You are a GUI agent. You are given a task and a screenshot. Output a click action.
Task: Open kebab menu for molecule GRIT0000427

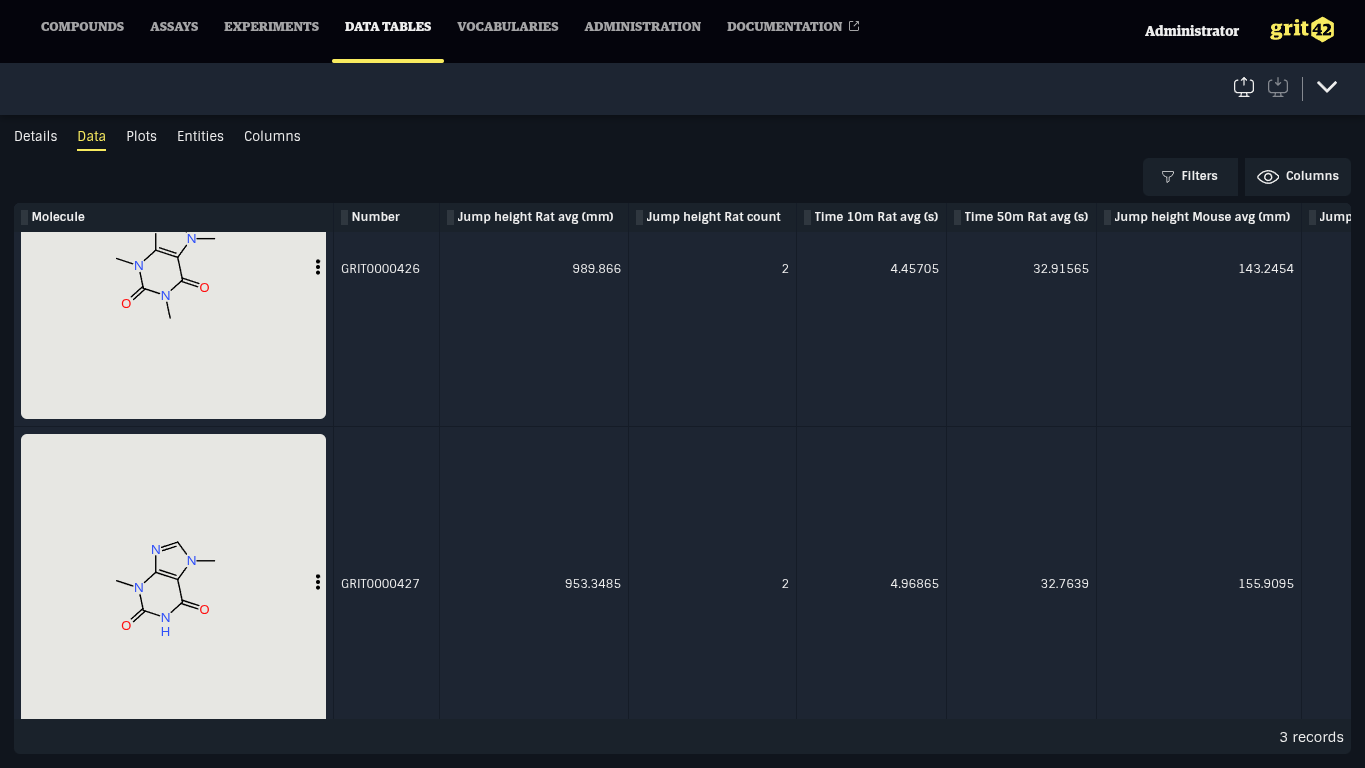click(318, 582)
